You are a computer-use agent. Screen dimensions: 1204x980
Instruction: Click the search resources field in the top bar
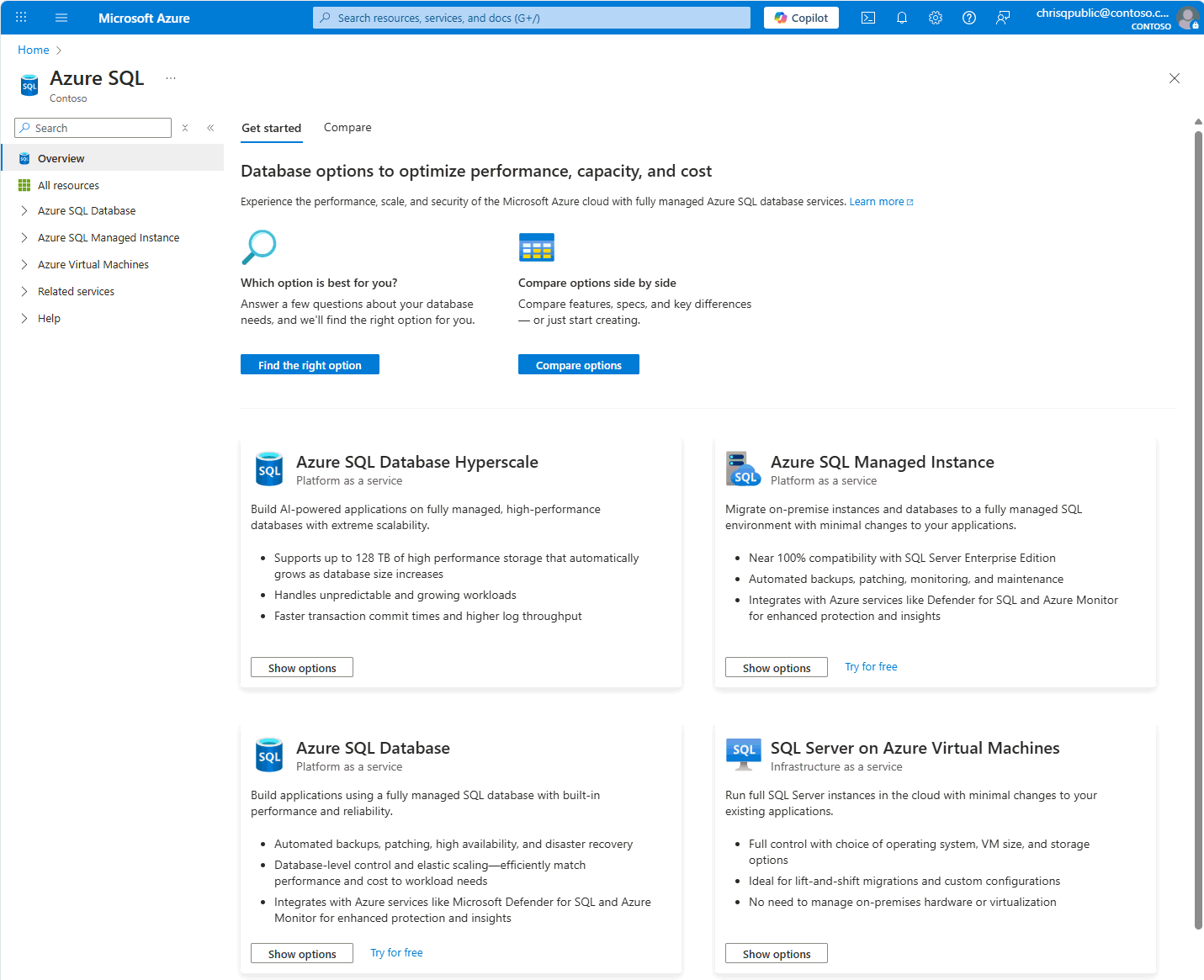[531, 17]
